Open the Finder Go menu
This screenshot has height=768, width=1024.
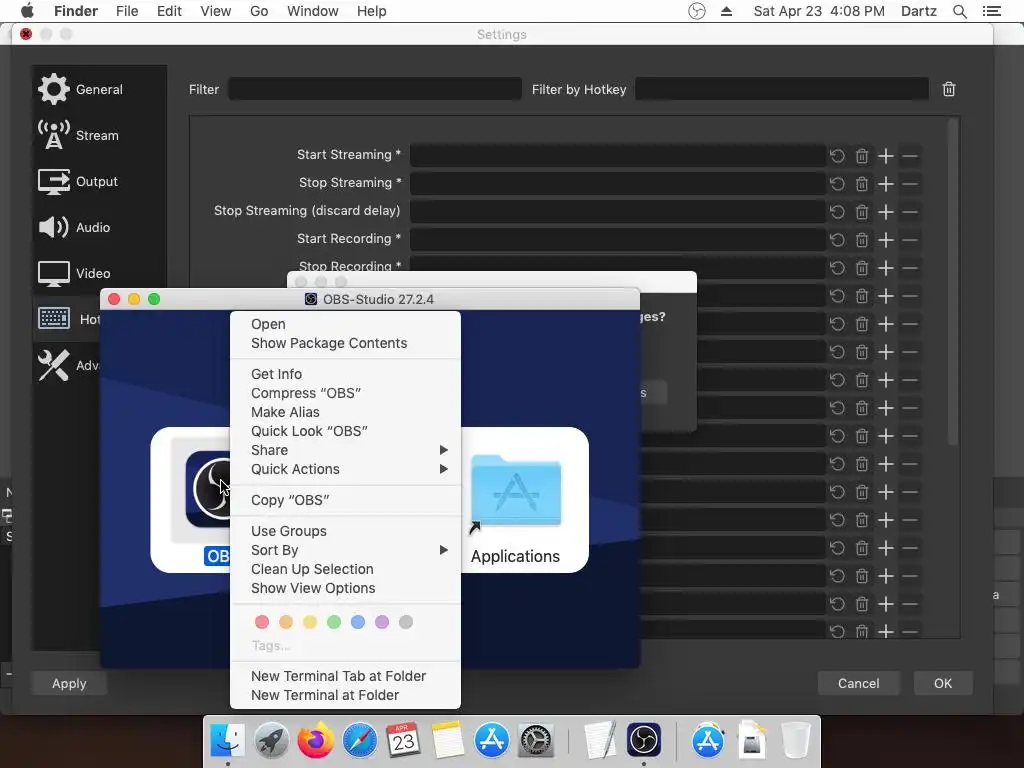tap(259, 11)
